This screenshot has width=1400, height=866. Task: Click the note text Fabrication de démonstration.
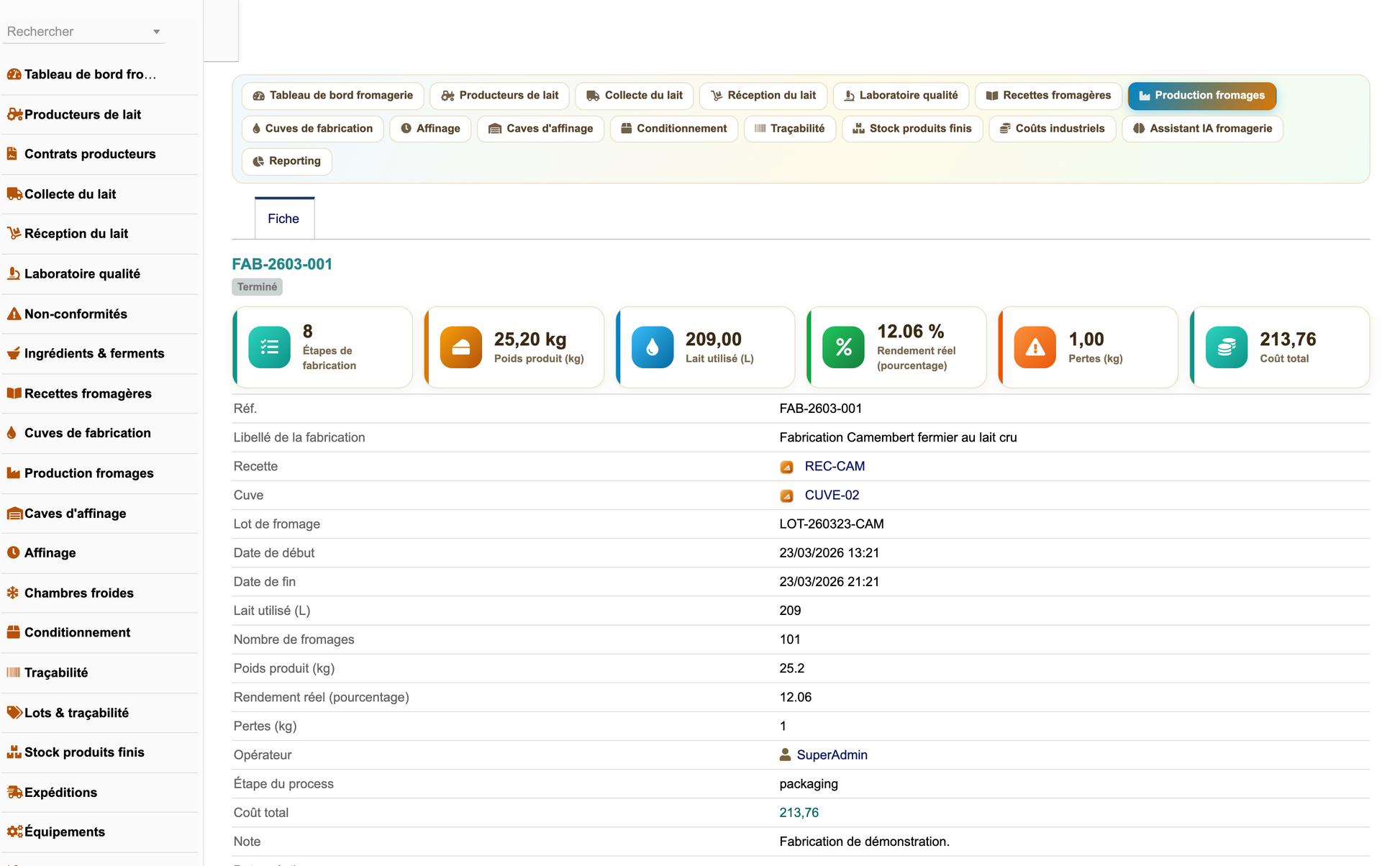[x=864, y=841]
